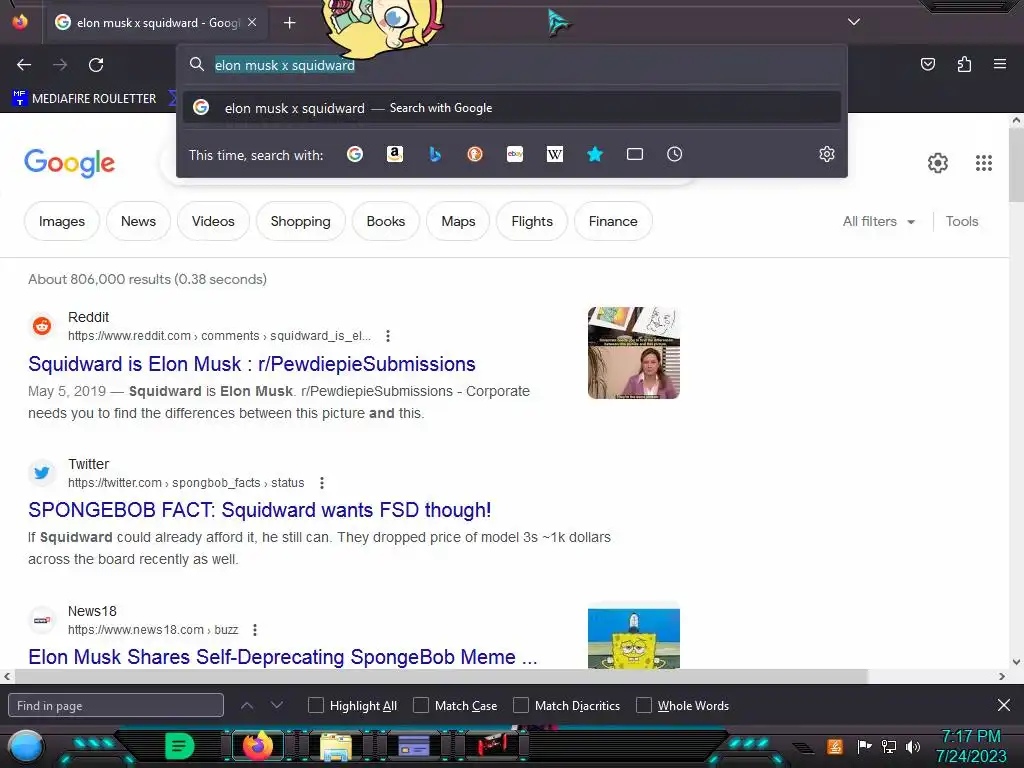Select the 'Search with Google' suggestion
This screenshot has height=768, width=1024.
point(512,108)
